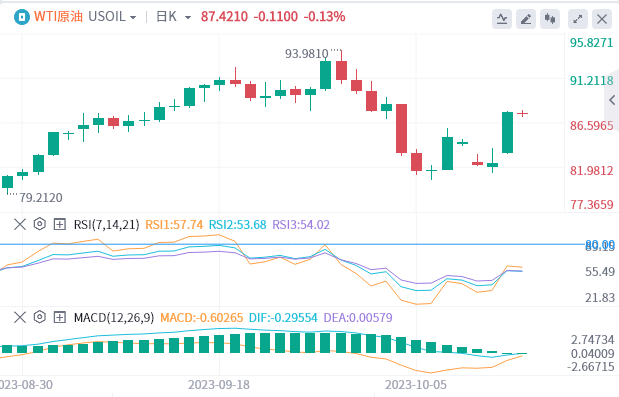Image resolution: width=619 pixels, height=397 pixels.
Task: Switch chart type with candlestick icon
Action: pos(550,19)
